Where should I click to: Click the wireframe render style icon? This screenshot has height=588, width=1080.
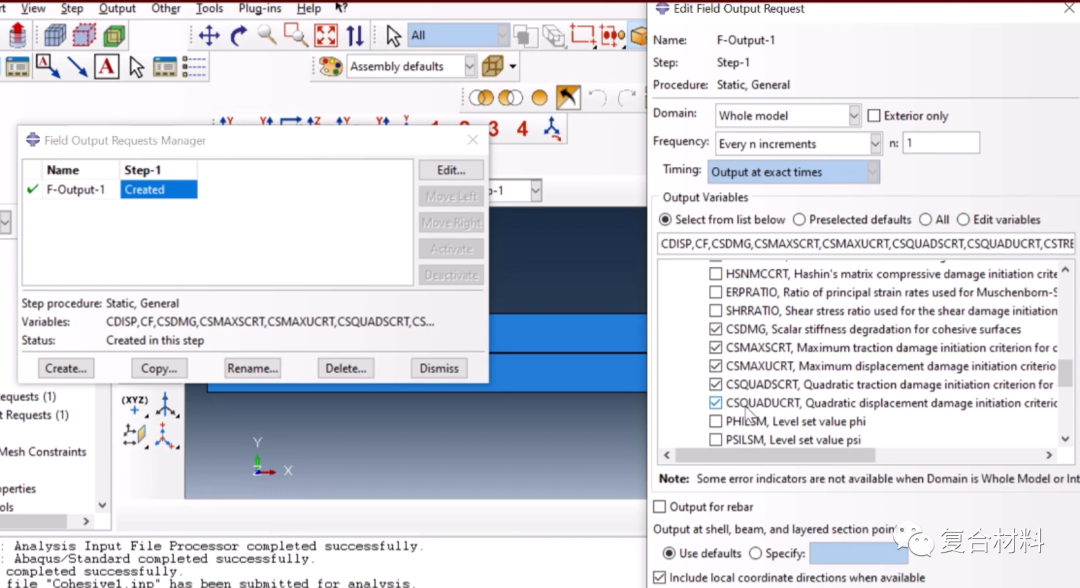(x=55, y=35)
